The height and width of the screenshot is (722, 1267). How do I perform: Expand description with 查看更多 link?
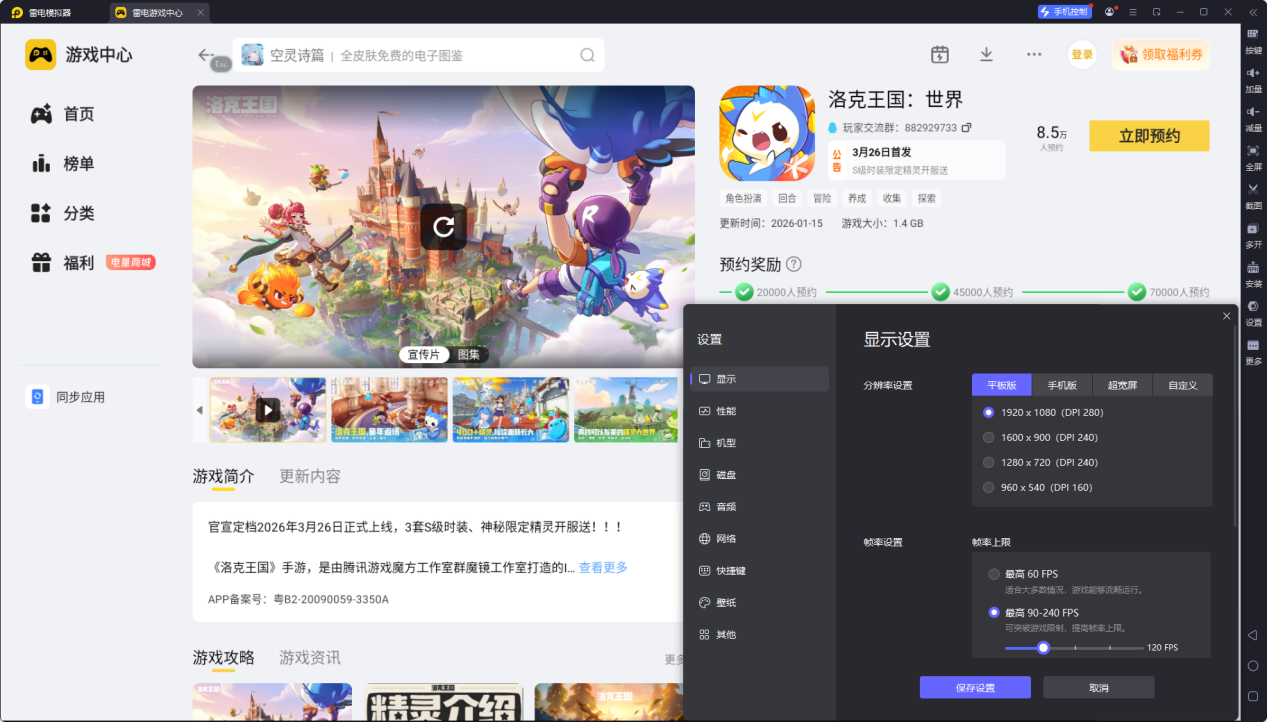tap(603, 567)
